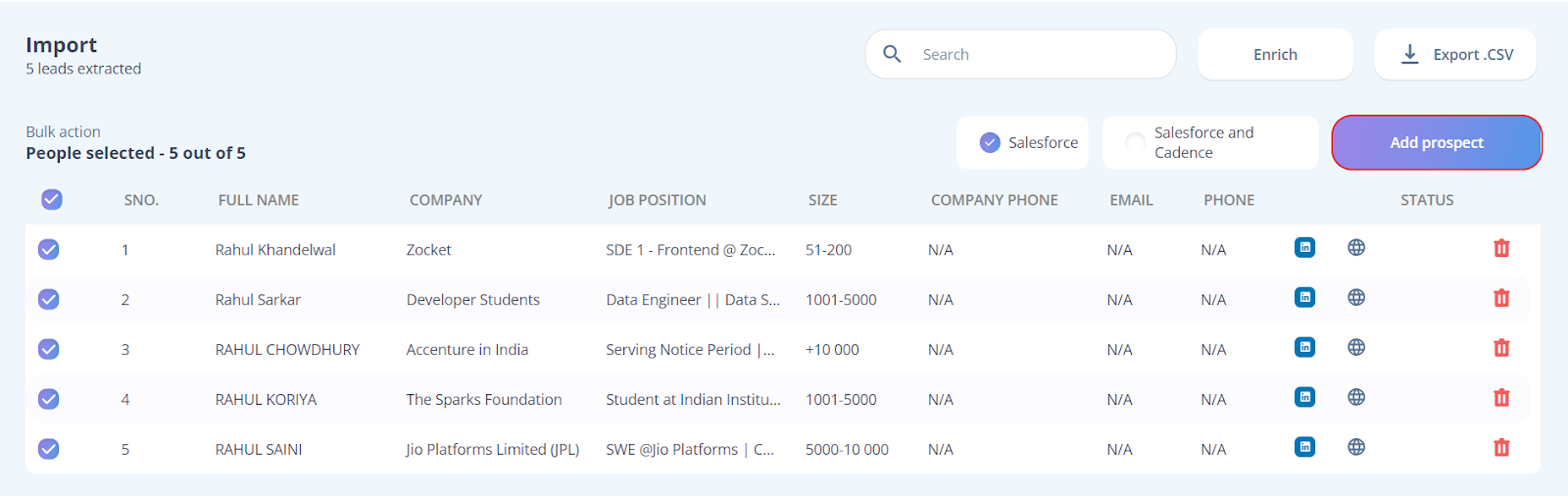Image resolution: width=1568 pixels, height=498 pixels.
Task: Toggle the select-all checkbox in table header
Action: coord(52,200)
